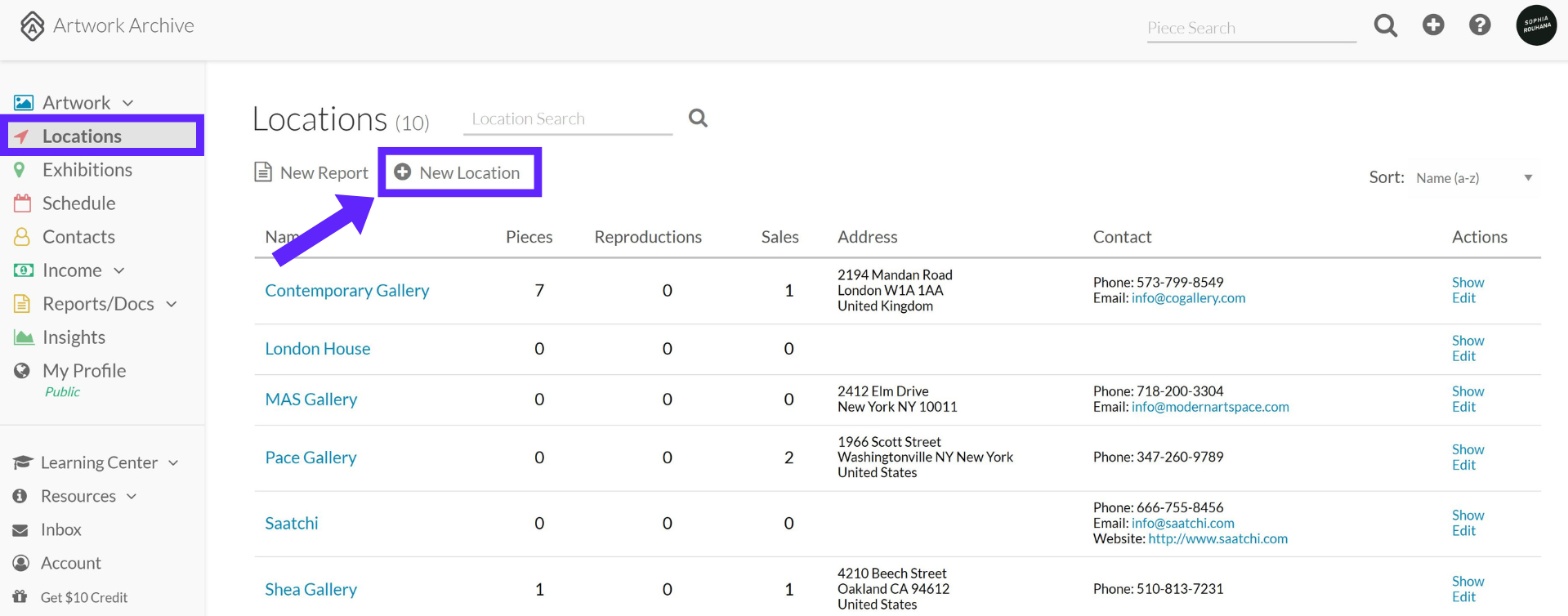Click the plus circle icon in top bar
Screen dimensions: 1568x616
coord(1433,25)
